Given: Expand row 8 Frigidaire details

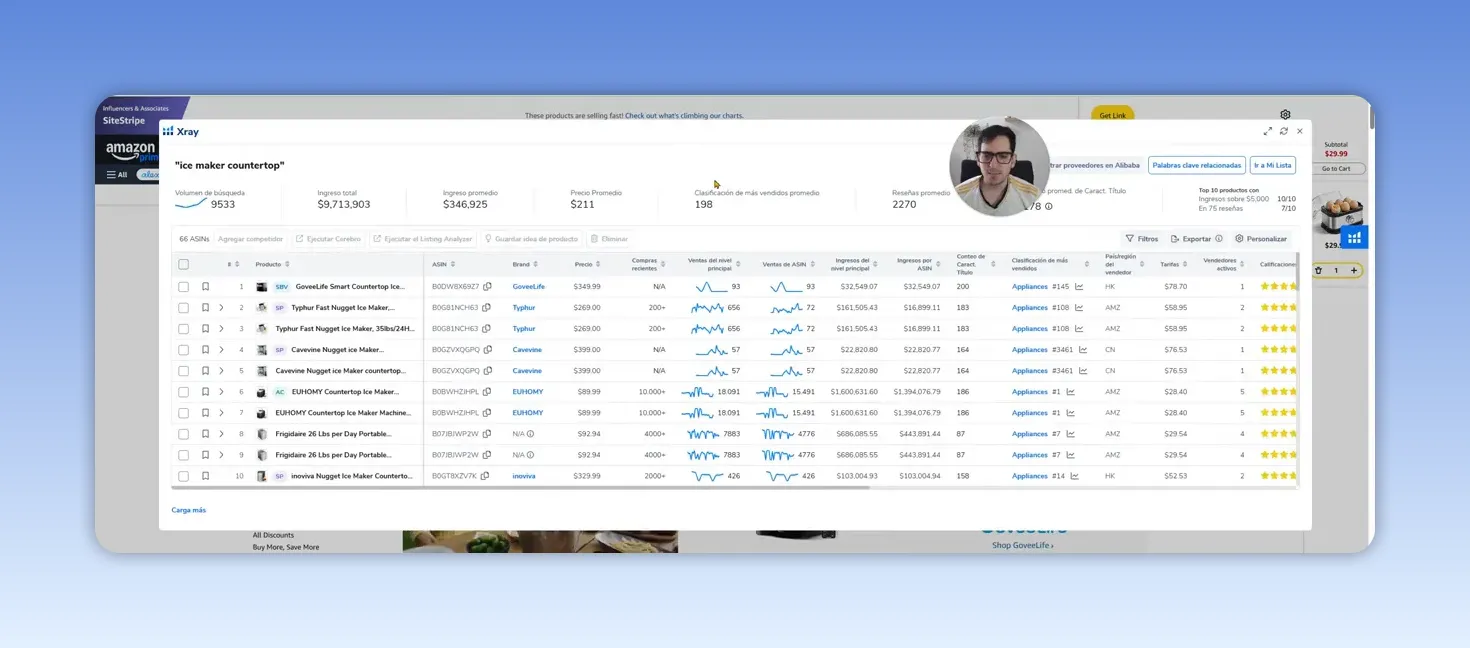Looking at the screenshot, I should [x=221, y=434].
